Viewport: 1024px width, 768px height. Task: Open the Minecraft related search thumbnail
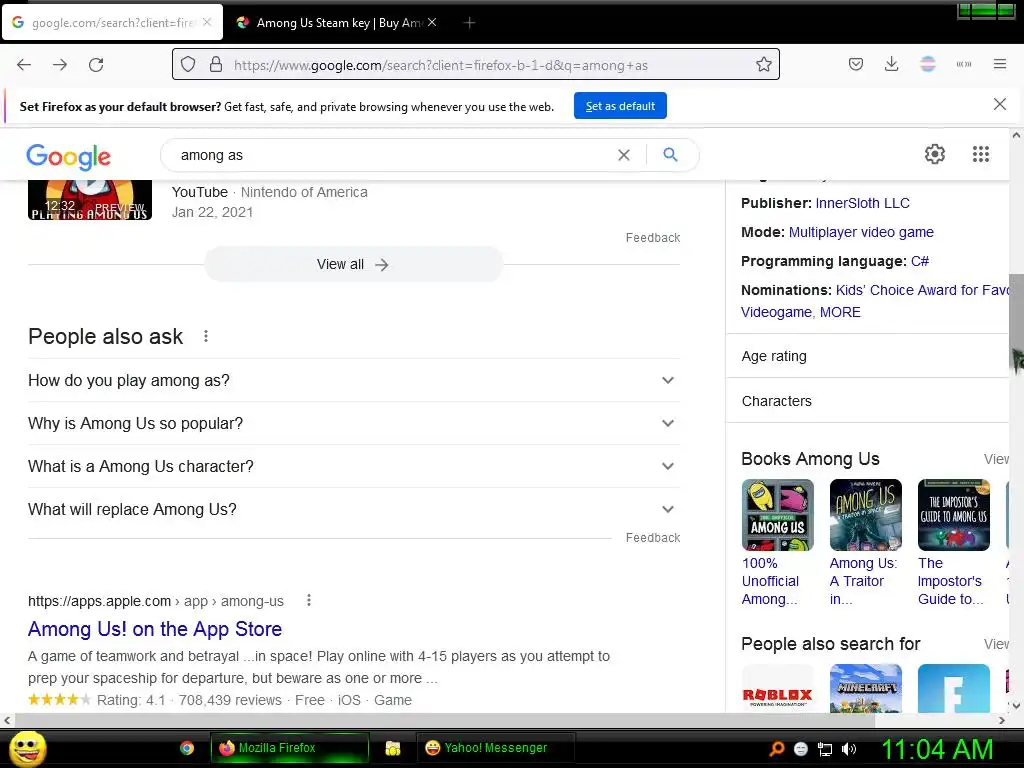(865, 689)
